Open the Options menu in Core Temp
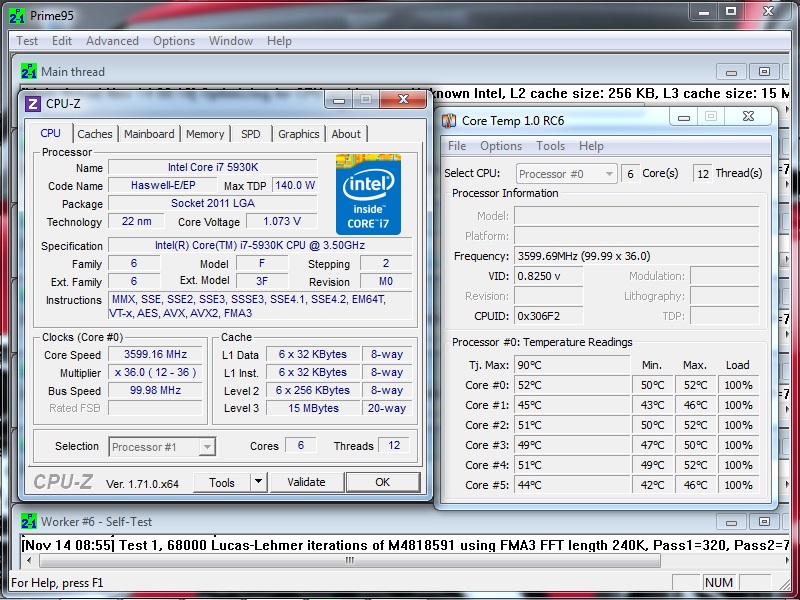The image size is (800, 600). [x=501, y=146]
